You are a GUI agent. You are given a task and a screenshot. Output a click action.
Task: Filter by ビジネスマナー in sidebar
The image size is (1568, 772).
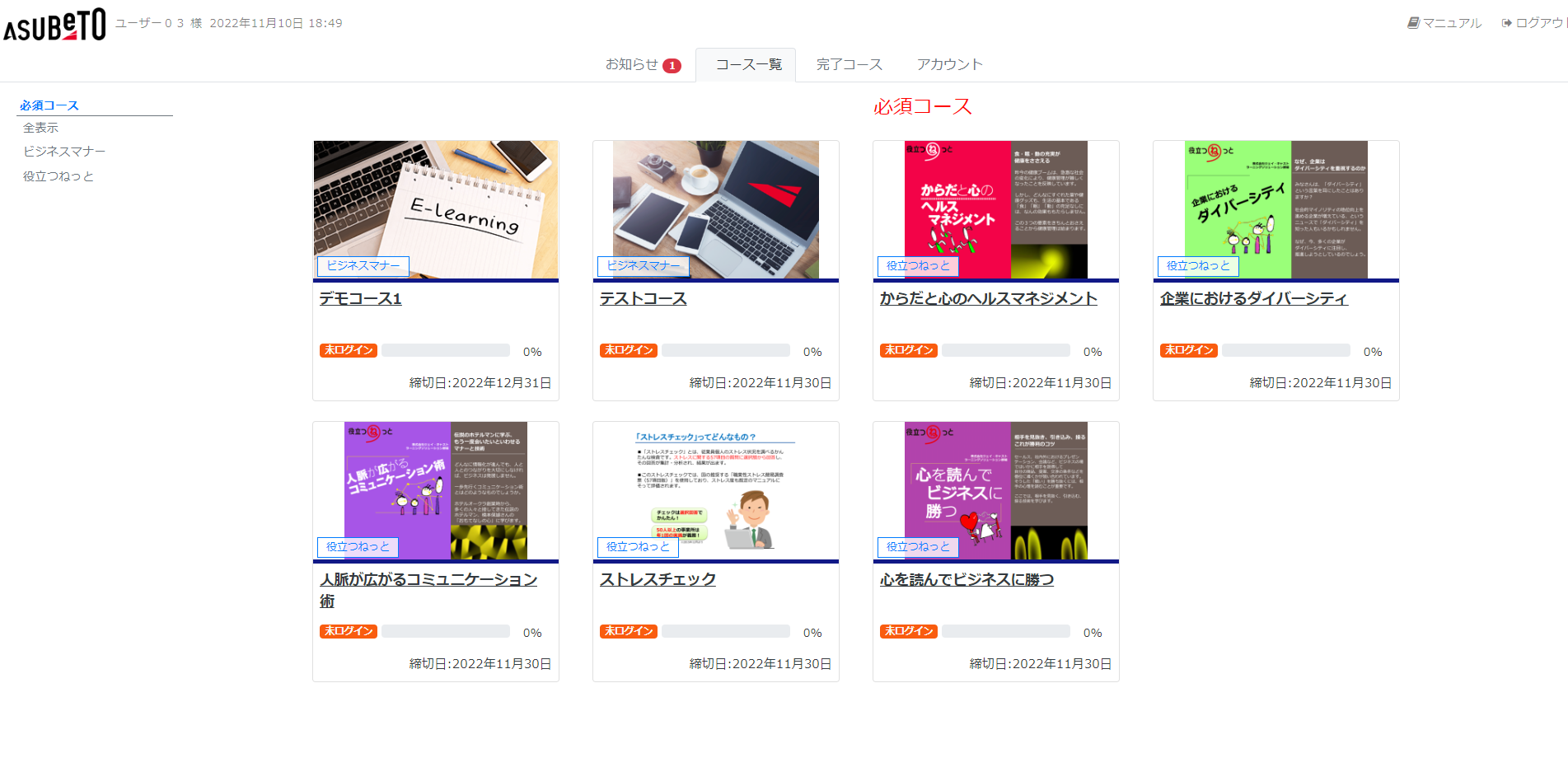click(x=64, y=152)
